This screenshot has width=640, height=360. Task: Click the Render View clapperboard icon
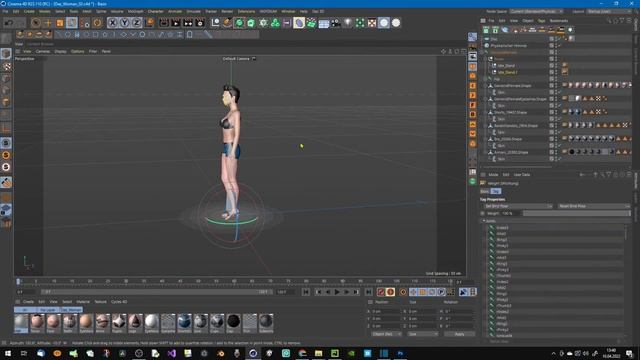click(164, 23)
